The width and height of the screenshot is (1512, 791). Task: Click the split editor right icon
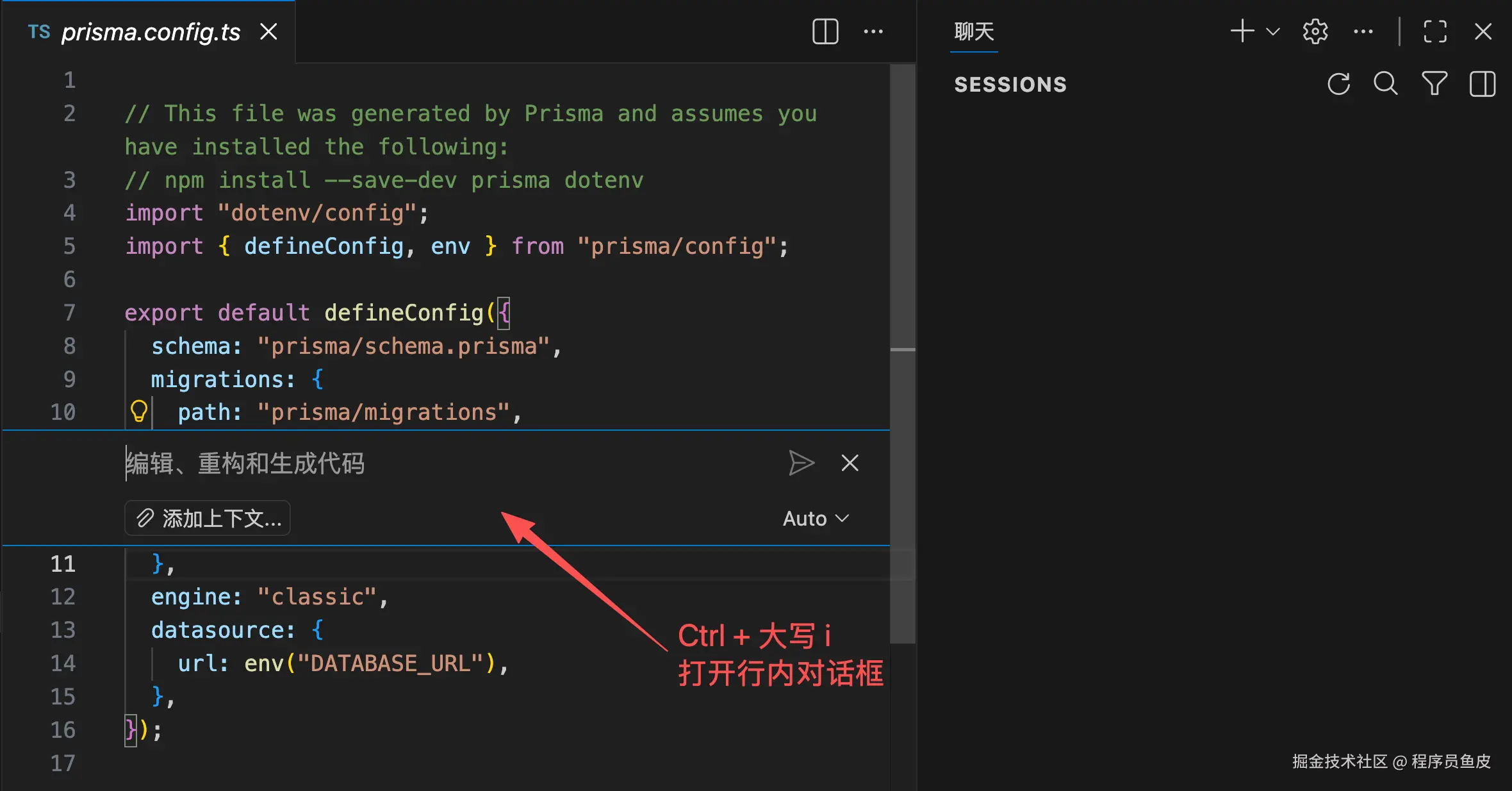pos(825,31)
